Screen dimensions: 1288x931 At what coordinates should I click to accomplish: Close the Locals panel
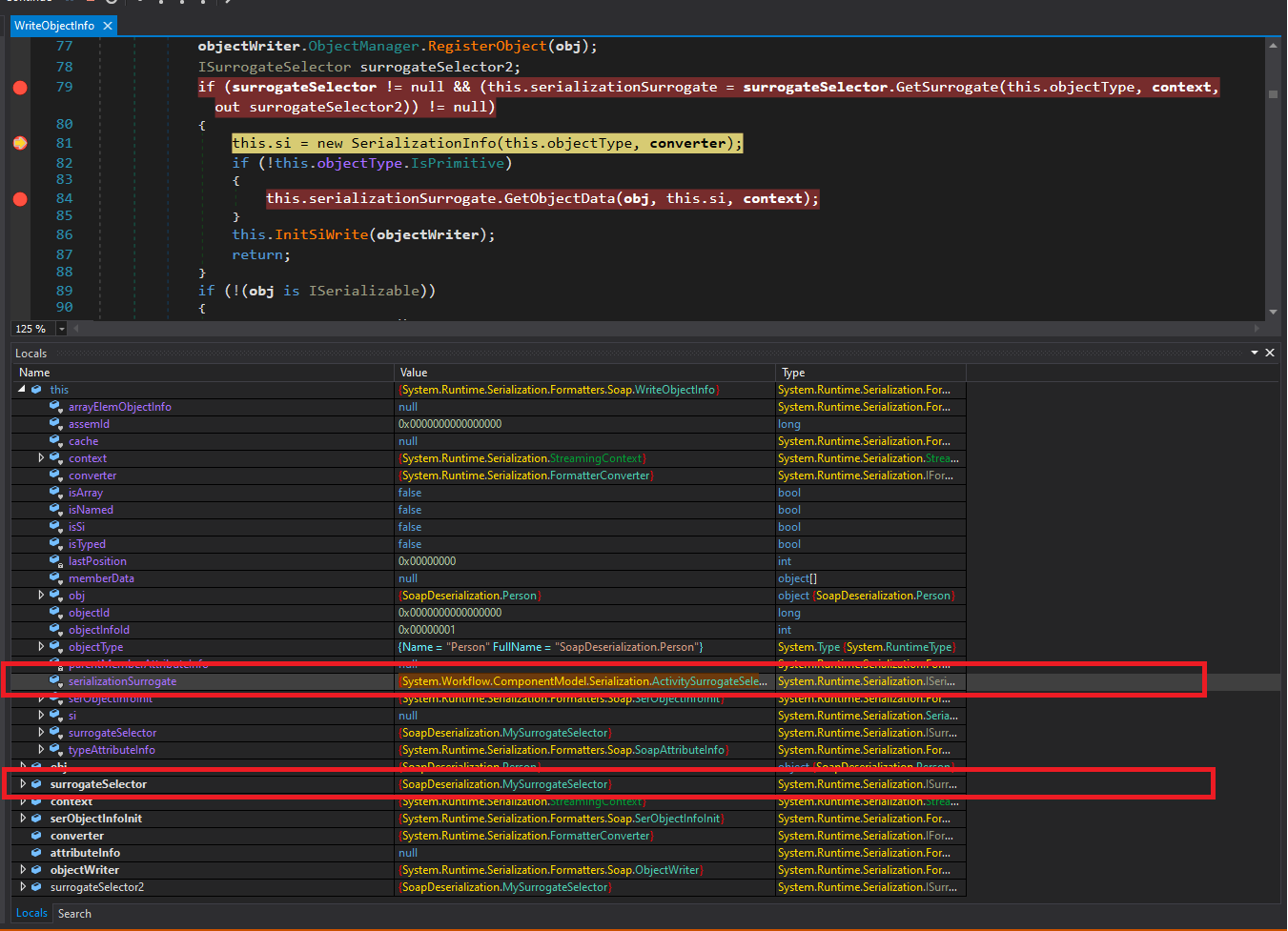tap(1270, 353)
